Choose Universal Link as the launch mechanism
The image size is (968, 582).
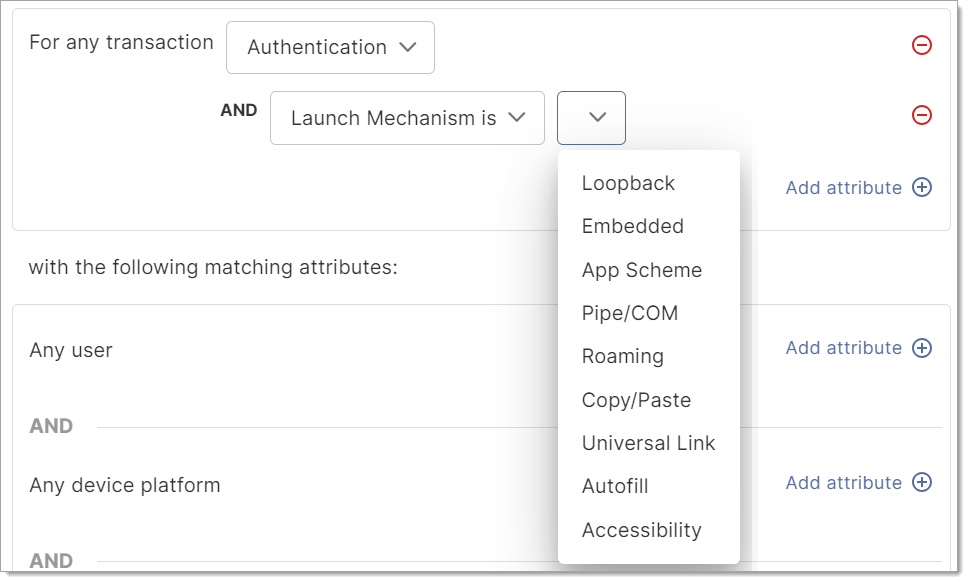[648, 443]
